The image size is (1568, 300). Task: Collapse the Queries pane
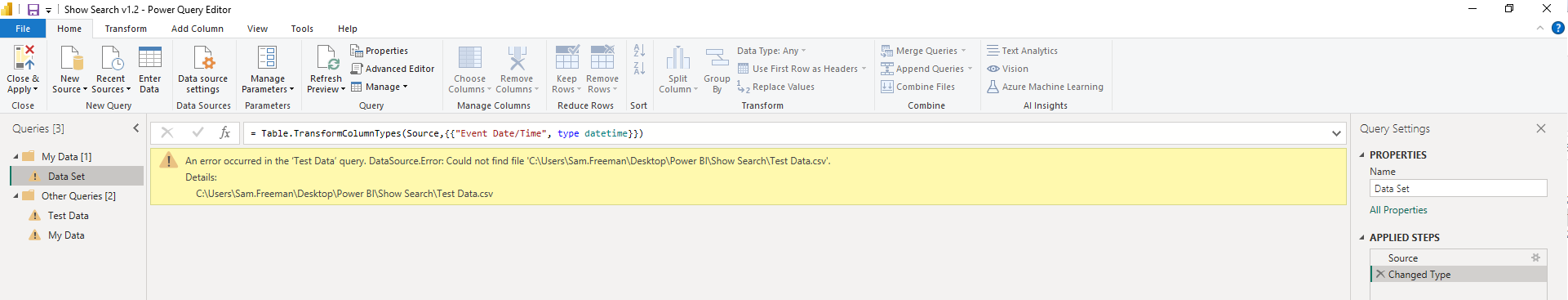pyautogui.click(x=136, y=128)
